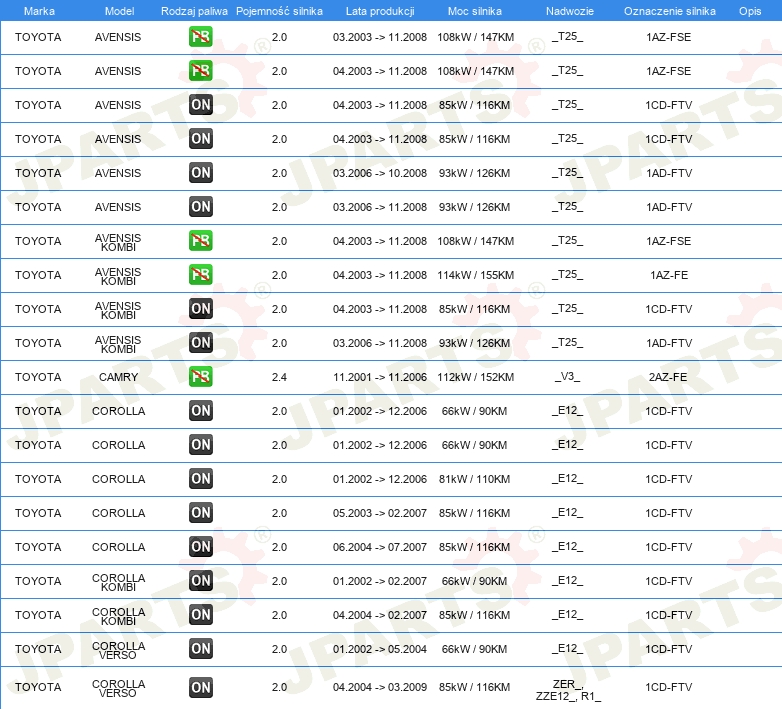
Task: Select the ON icon for the Avensis Kombi 85kW row
Action: pyautogui.click(x=200, y=309)
